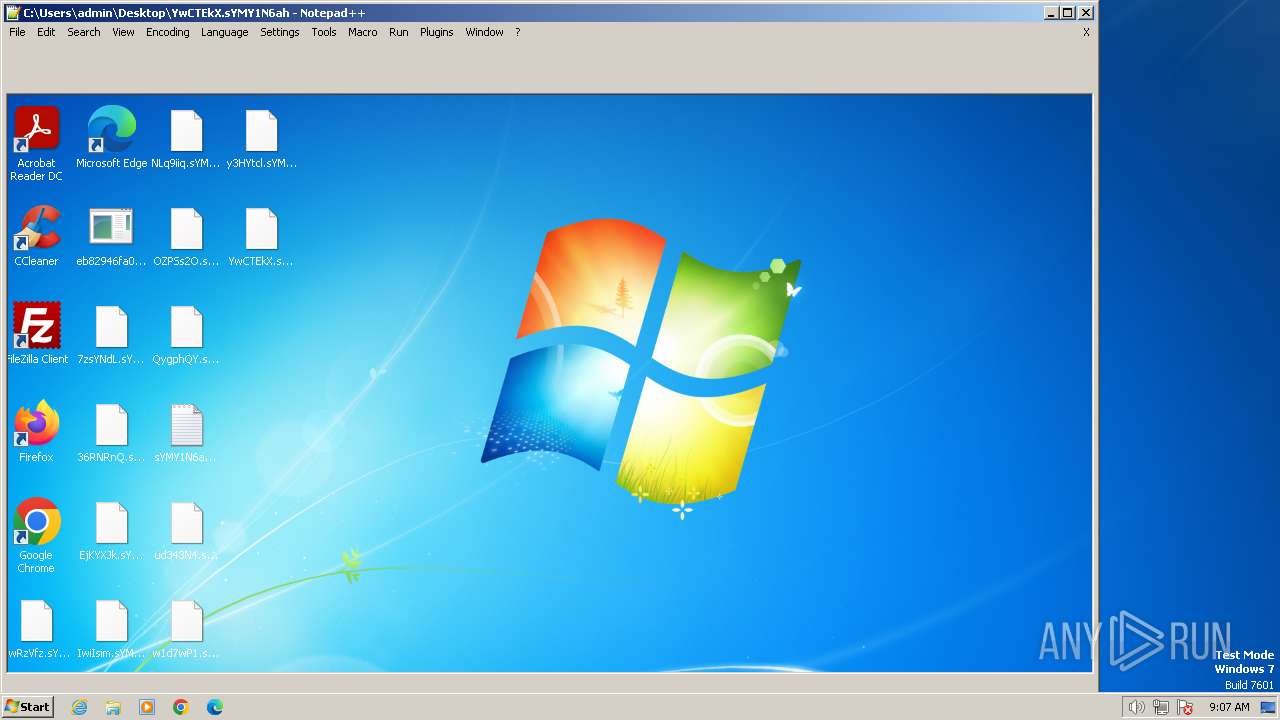Select the sYMY1N6a text file icon

click(186, 432)
